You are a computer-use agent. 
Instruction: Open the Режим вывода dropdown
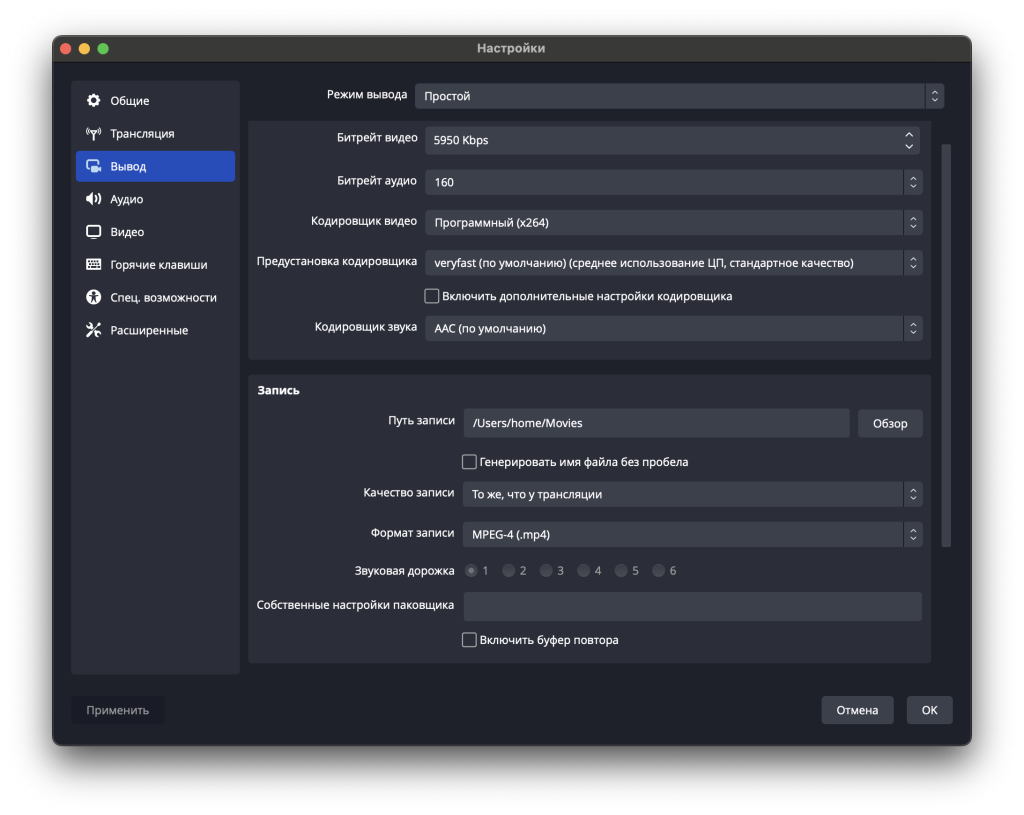pyautogui.click(x=679, y=96)
